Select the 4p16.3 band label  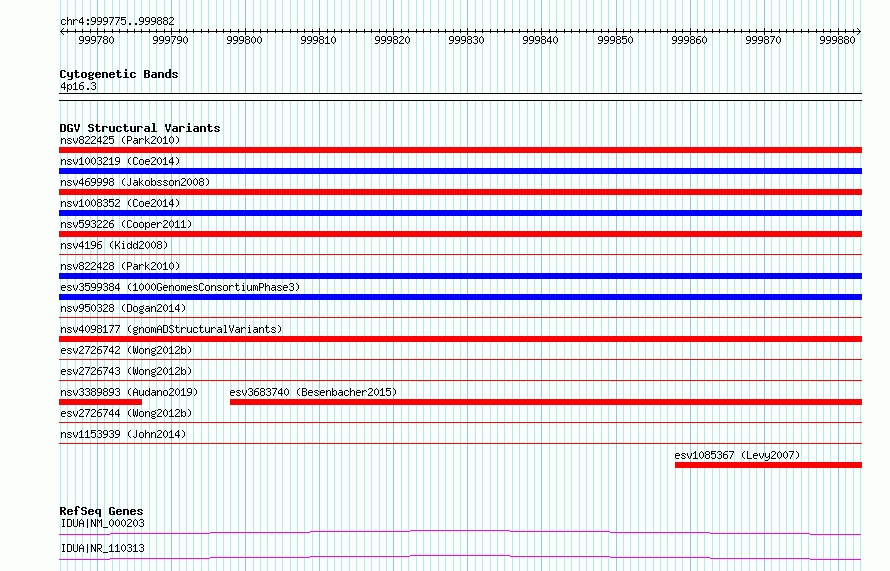(78, 86)
